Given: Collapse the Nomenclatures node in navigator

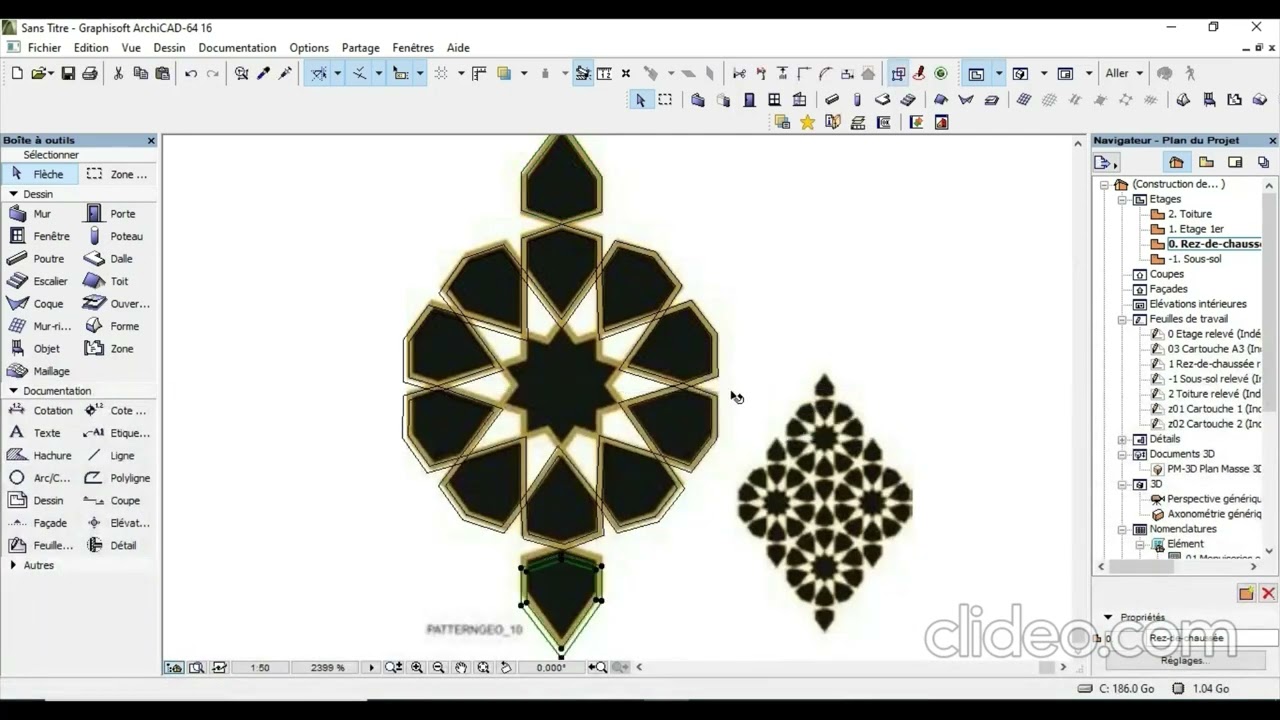Looking at the screenshot, I should coord(1122,529).
